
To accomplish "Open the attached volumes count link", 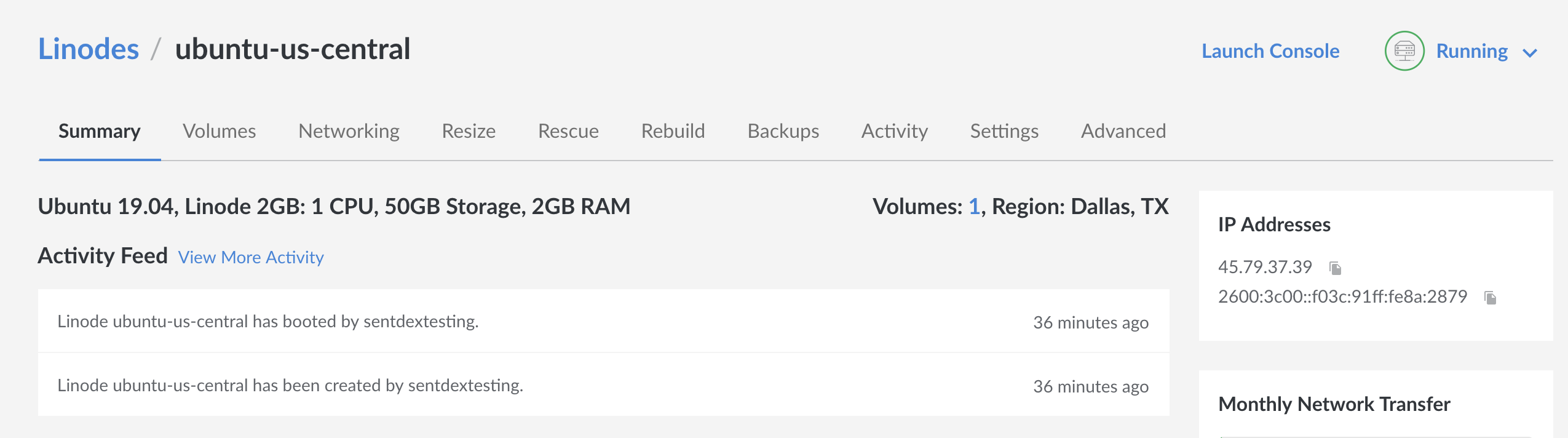I will tap(974, 207).
